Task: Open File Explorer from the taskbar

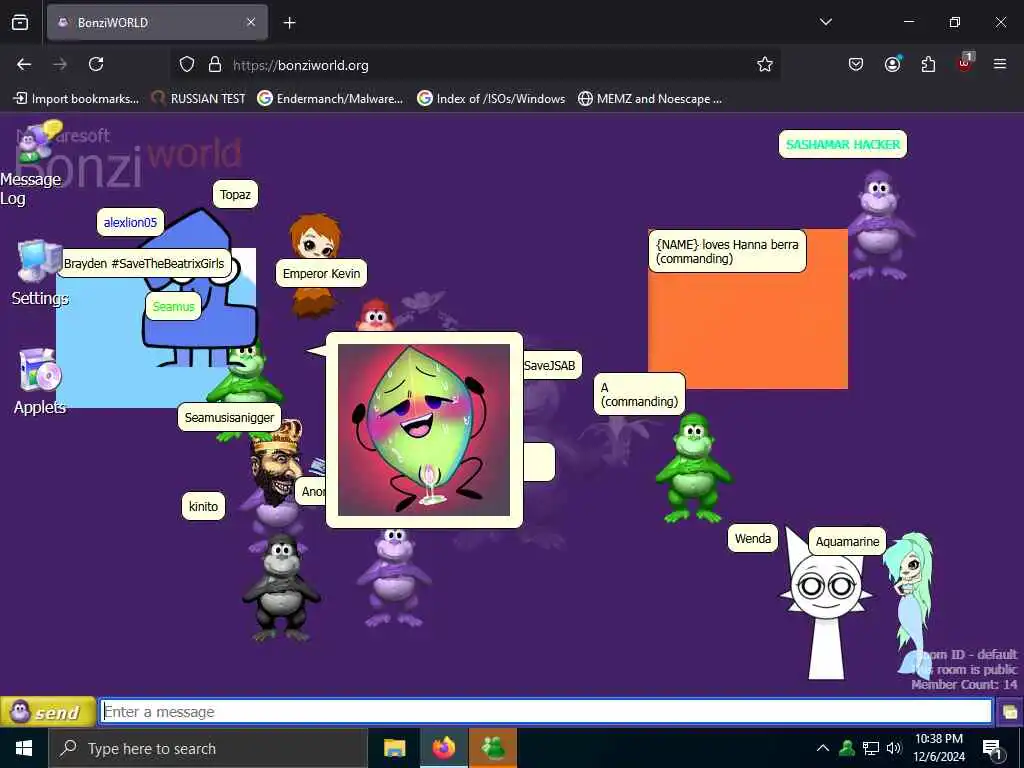Action: point(394,748)
